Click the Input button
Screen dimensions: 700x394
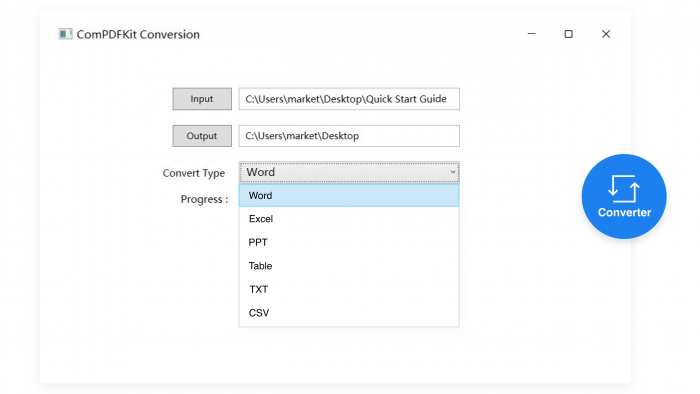click(x=202, y=99)
